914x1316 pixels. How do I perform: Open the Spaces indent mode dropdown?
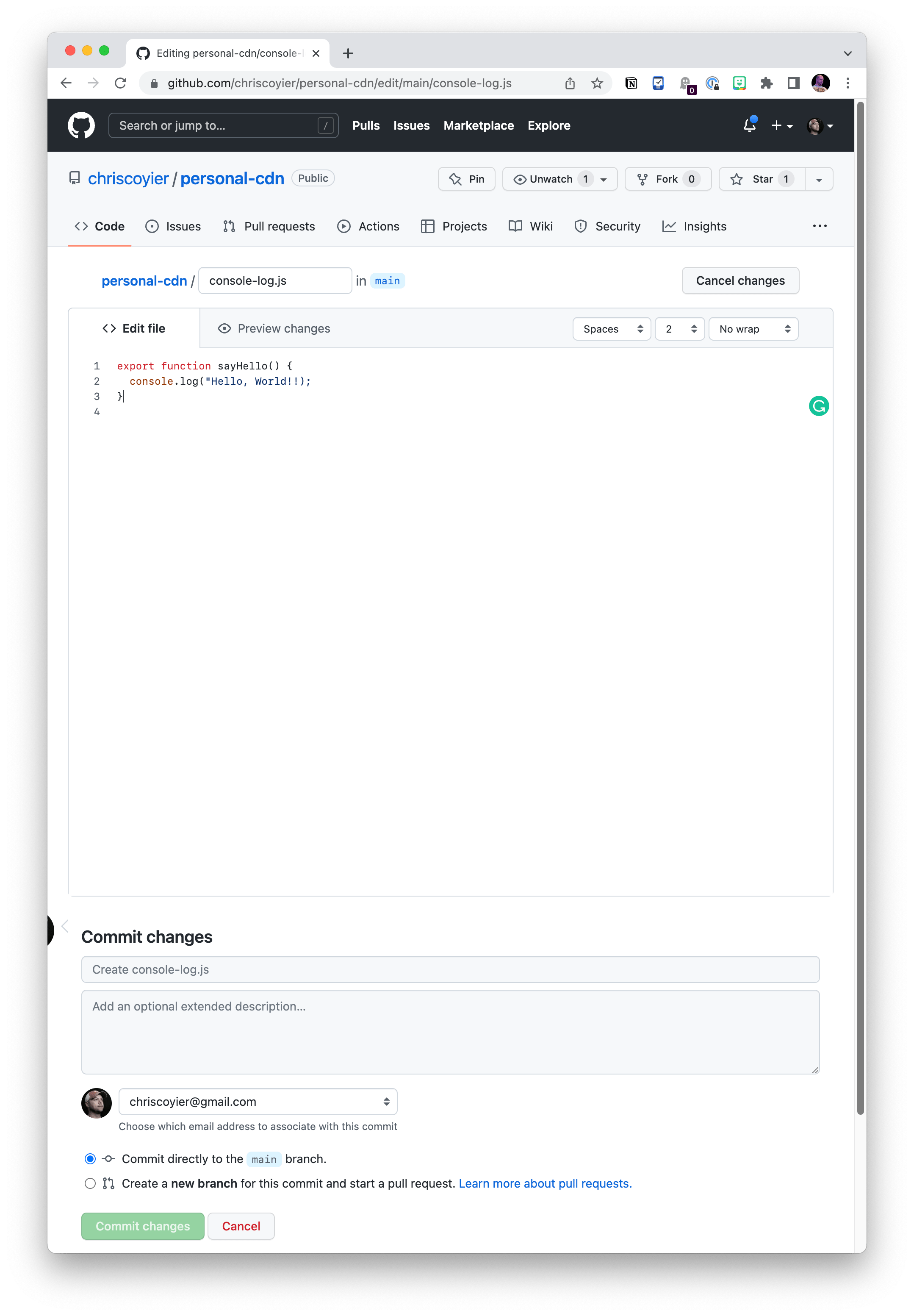coord(611,329)
